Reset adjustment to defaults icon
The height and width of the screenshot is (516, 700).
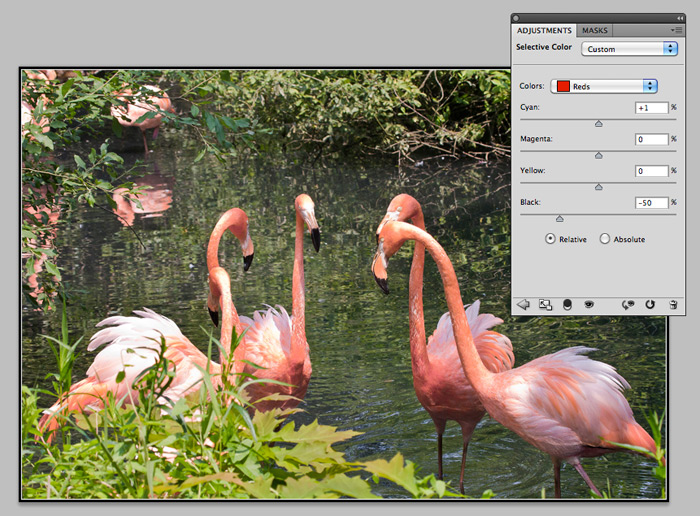tap(650, 305)
